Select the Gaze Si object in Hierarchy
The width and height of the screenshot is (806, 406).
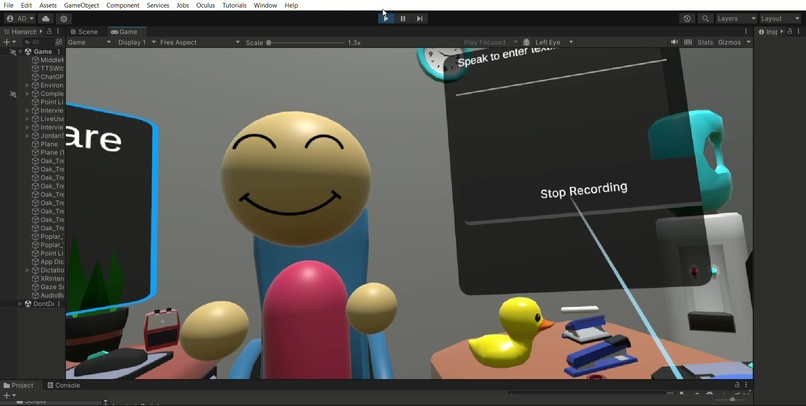[48, 287]
